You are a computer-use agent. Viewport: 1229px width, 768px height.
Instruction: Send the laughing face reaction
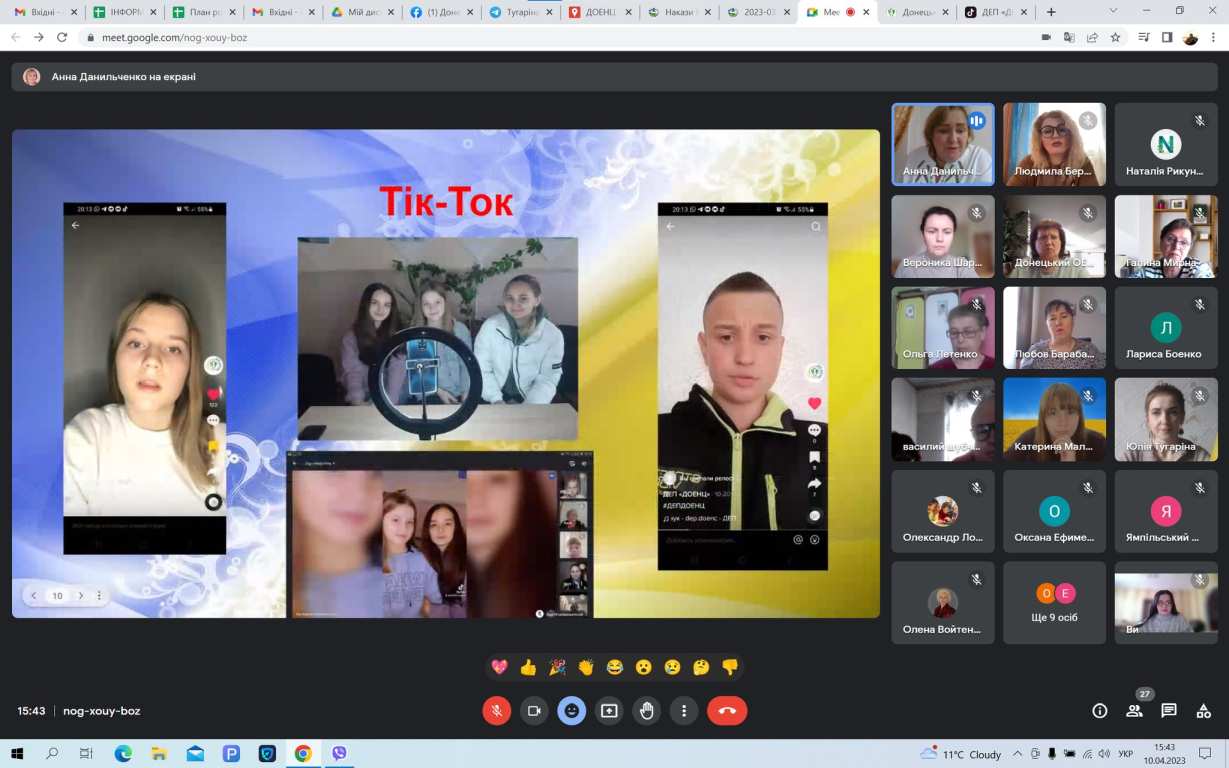tap(615, 667)
